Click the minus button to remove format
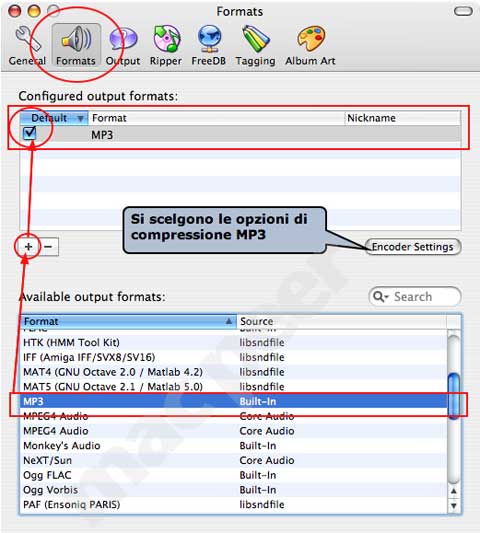This screenshot has width=480, height=533. (x=48, y=247)
